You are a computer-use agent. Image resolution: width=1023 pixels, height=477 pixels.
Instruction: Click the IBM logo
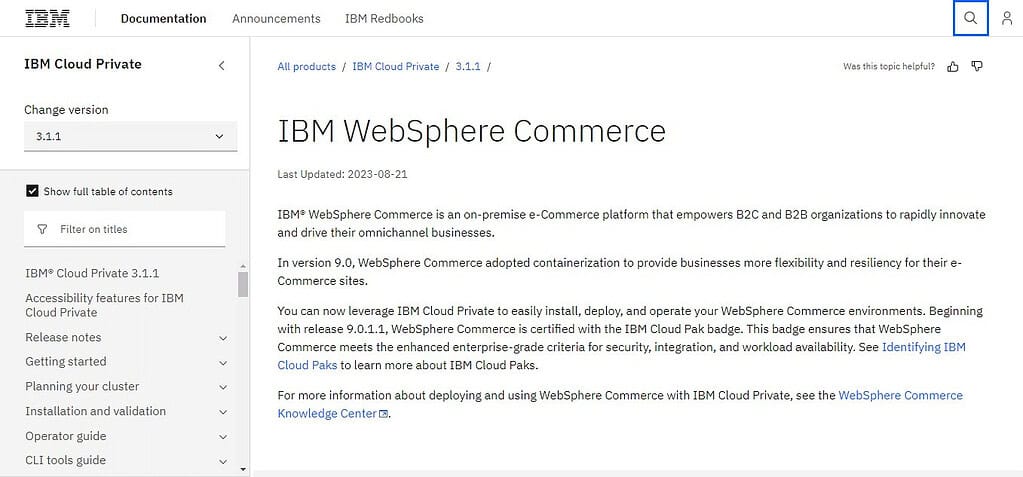pyautogui.click(x=48, y=18)
